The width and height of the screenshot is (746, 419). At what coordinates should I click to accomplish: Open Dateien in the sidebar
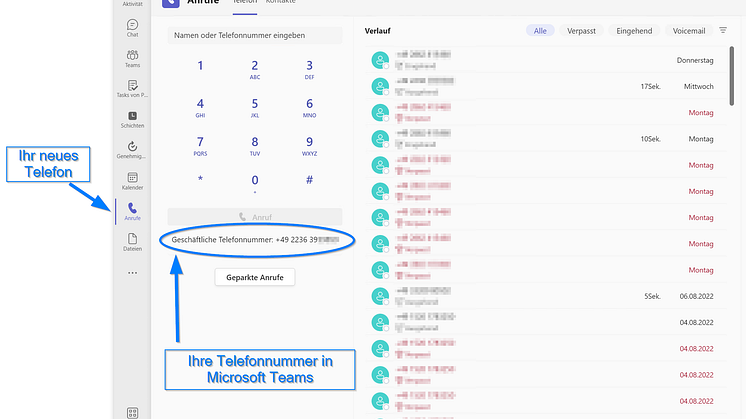(132, 242)
